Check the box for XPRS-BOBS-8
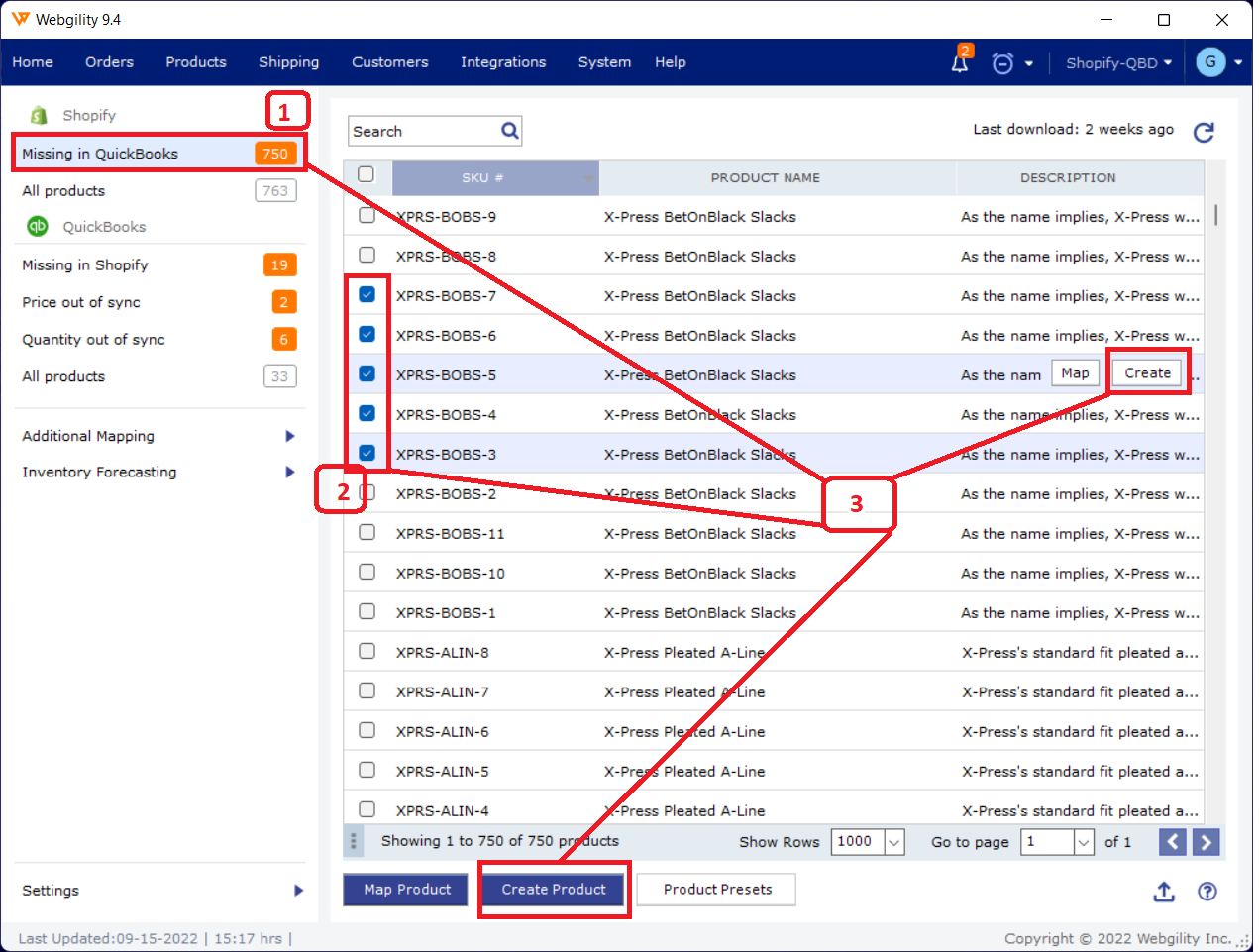This screenshot has width=1260, height=952. tap(367, 255)
